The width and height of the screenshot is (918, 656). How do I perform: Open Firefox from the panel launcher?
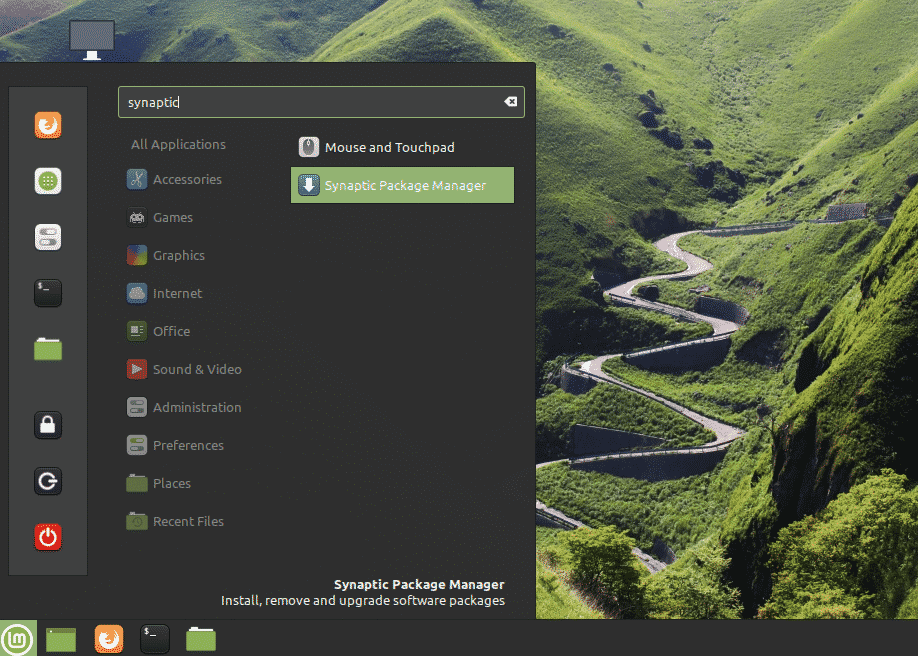(109, 638)
